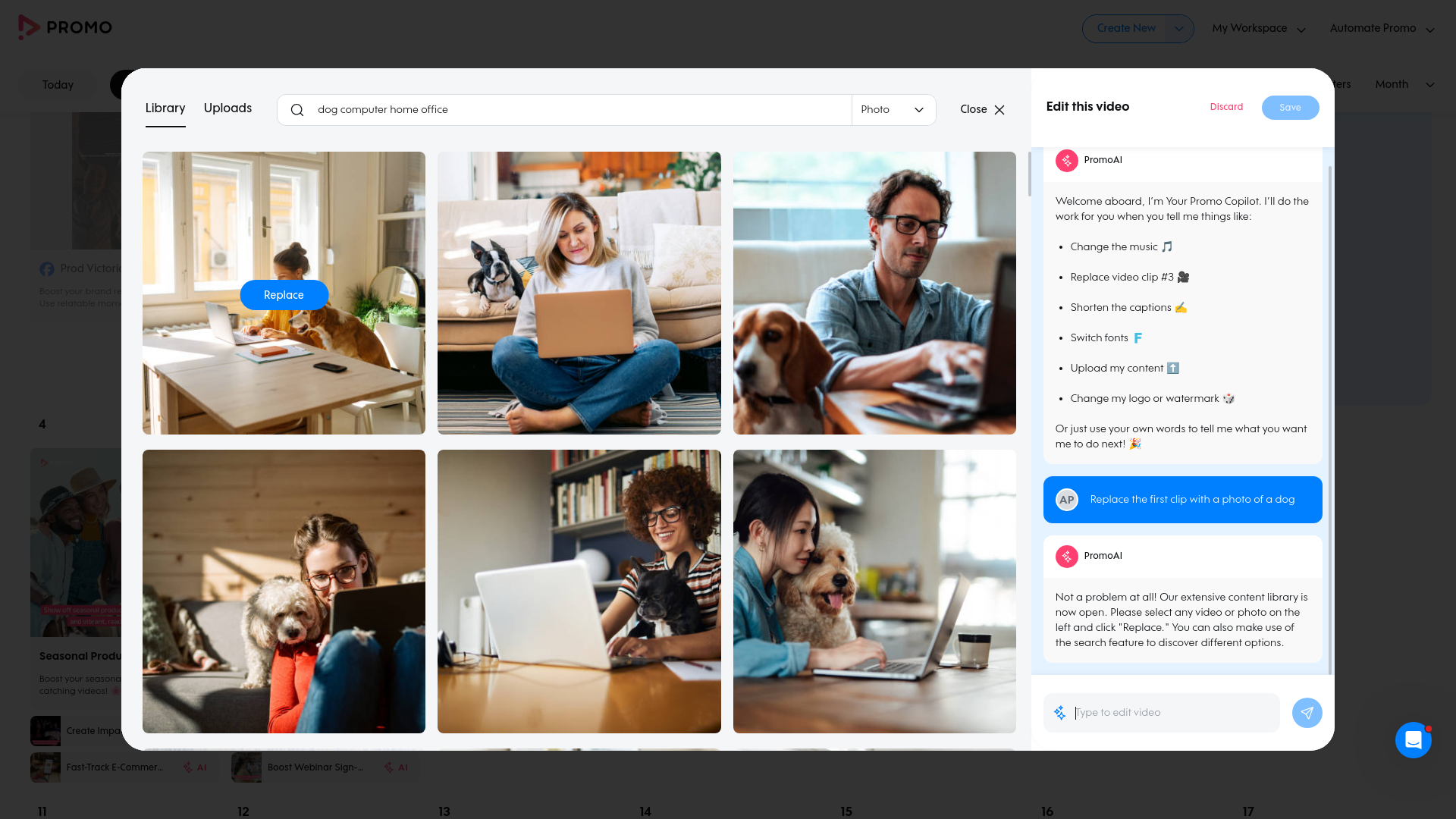The height and width of the screenshot is (819, 1456).
Task: Click the Fast-Track E-Commerce video thumbnail
Action: [45, 767]
